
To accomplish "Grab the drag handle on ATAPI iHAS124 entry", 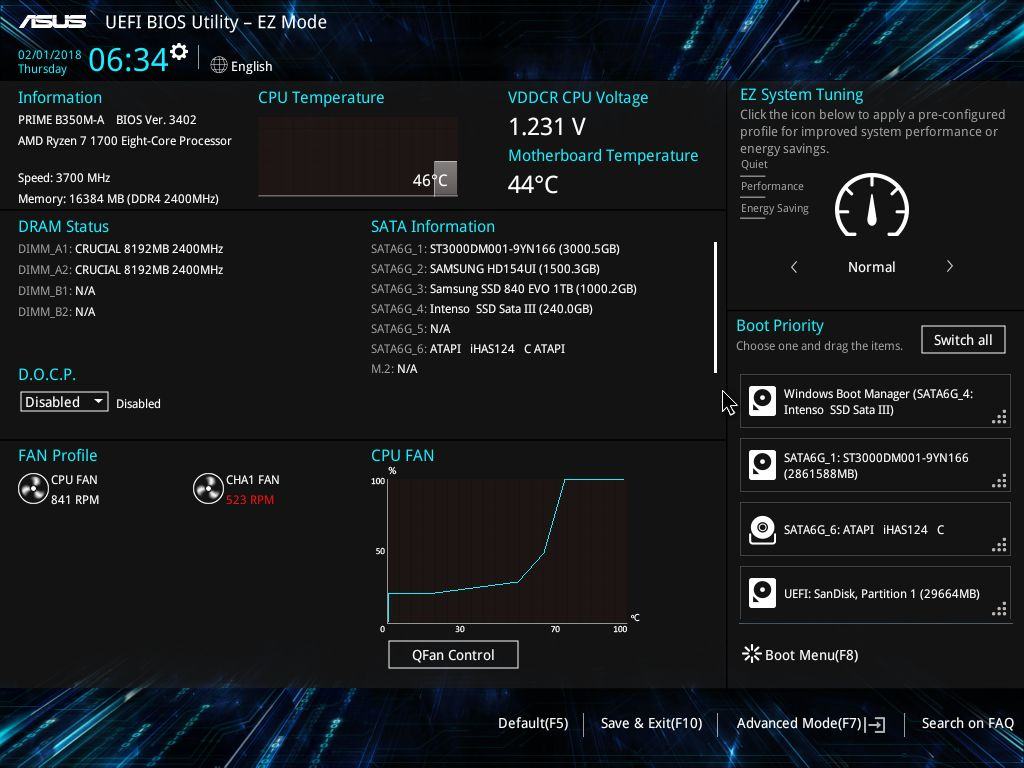I will [x=999, y=546].
